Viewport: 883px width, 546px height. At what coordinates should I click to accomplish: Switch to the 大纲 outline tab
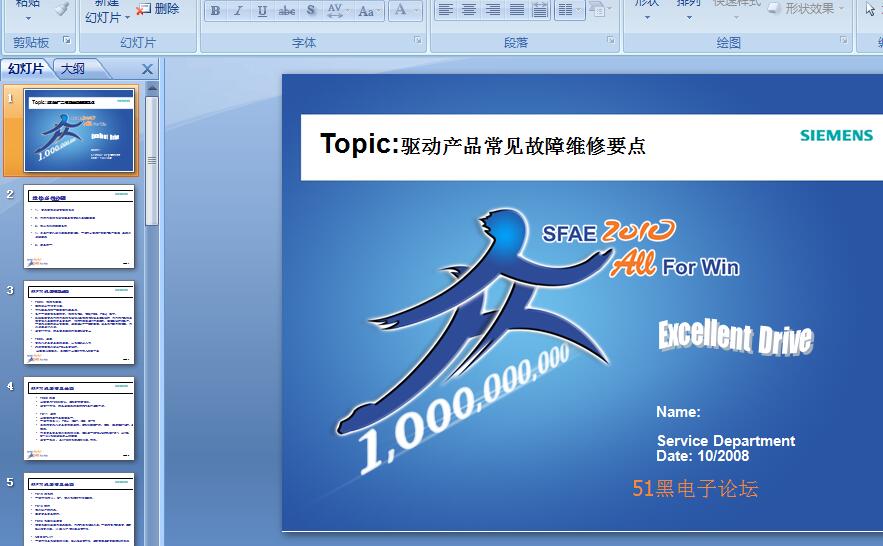74,69
